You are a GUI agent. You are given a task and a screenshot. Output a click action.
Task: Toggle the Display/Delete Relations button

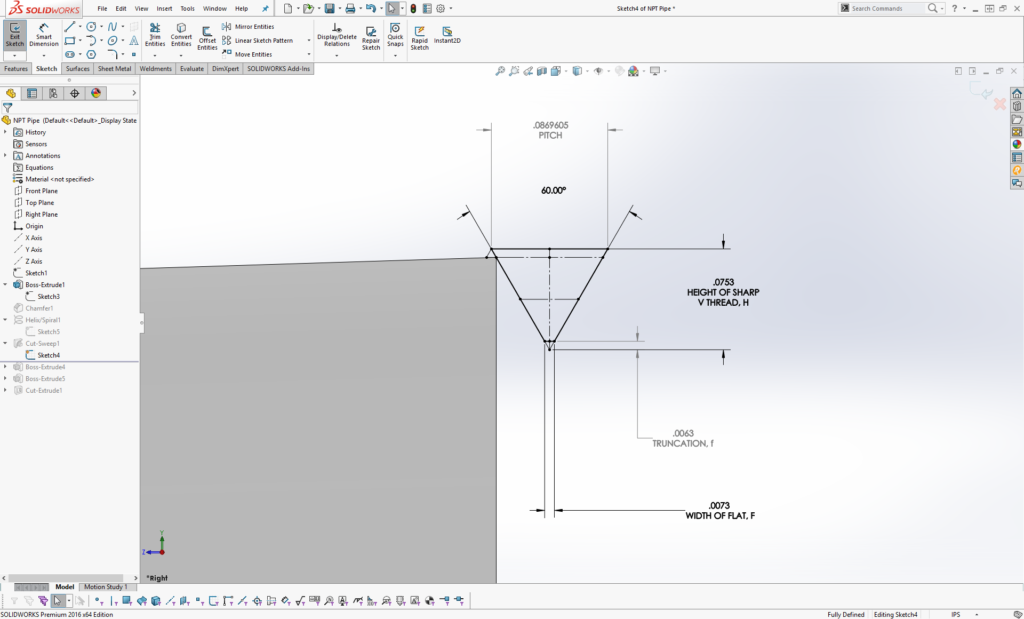(x=337, y=35)
